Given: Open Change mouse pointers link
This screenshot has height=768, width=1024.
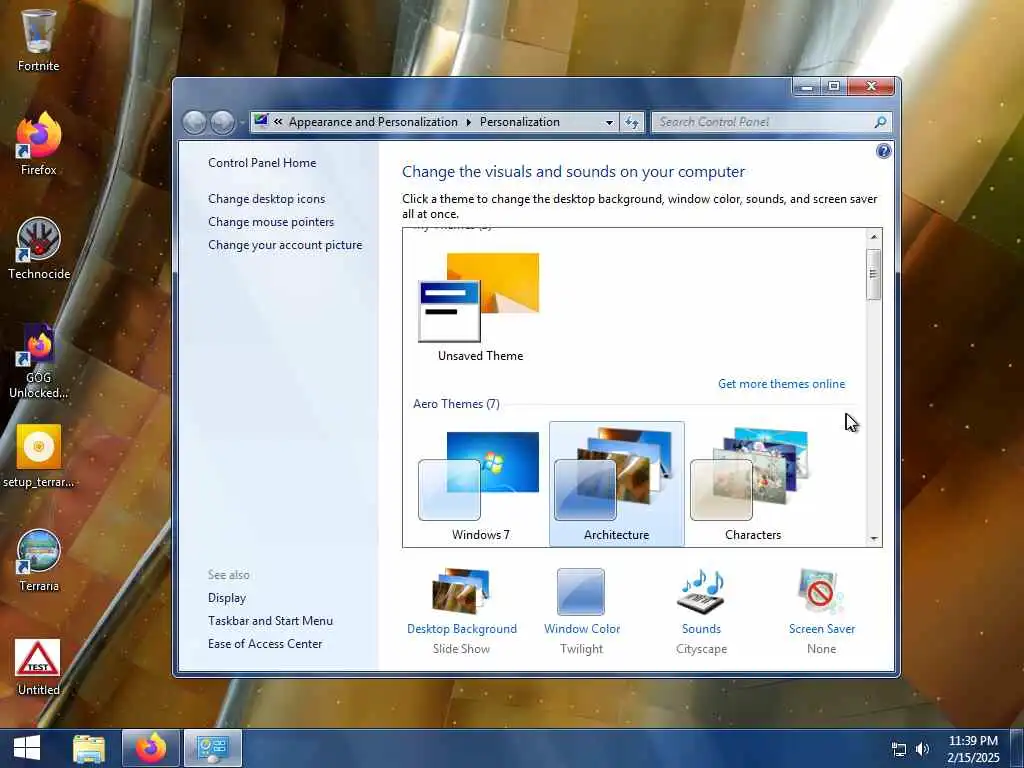Looking at the screenshot, I should point(271,222).
